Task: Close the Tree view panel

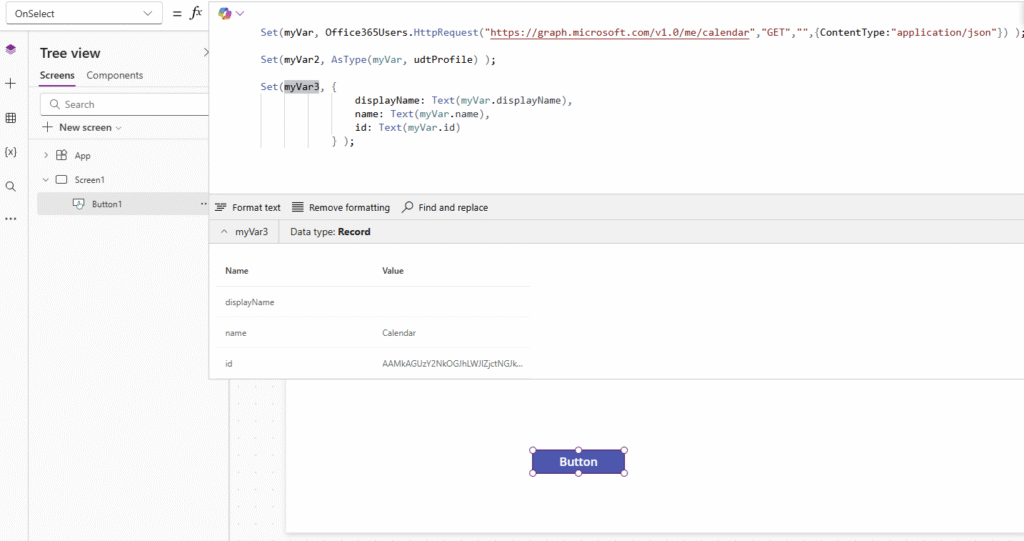Action: 206,52
